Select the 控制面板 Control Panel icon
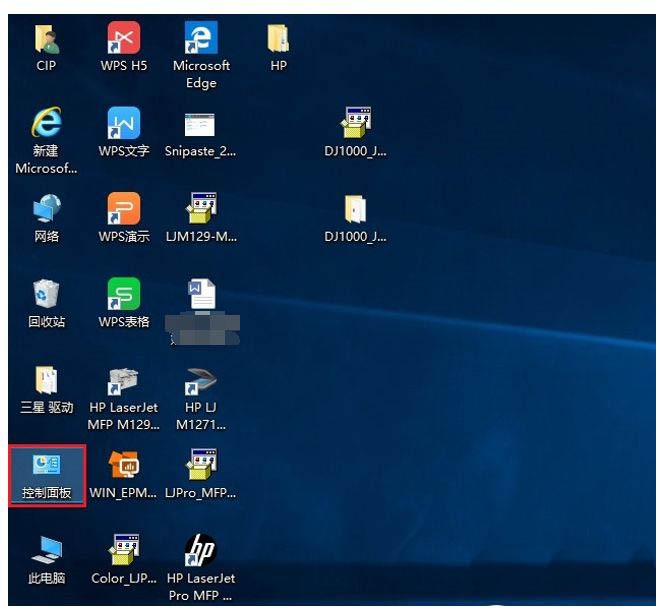The height and width of the screenshot is (612, 660). click(47, 476)
